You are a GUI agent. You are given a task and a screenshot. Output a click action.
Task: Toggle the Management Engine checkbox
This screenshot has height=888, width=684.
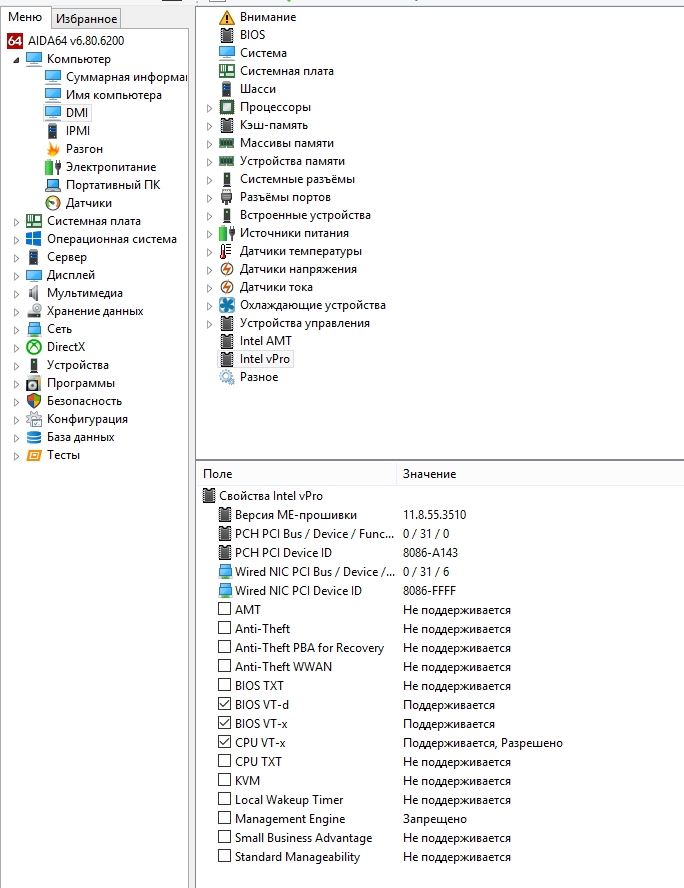point(224,818)
